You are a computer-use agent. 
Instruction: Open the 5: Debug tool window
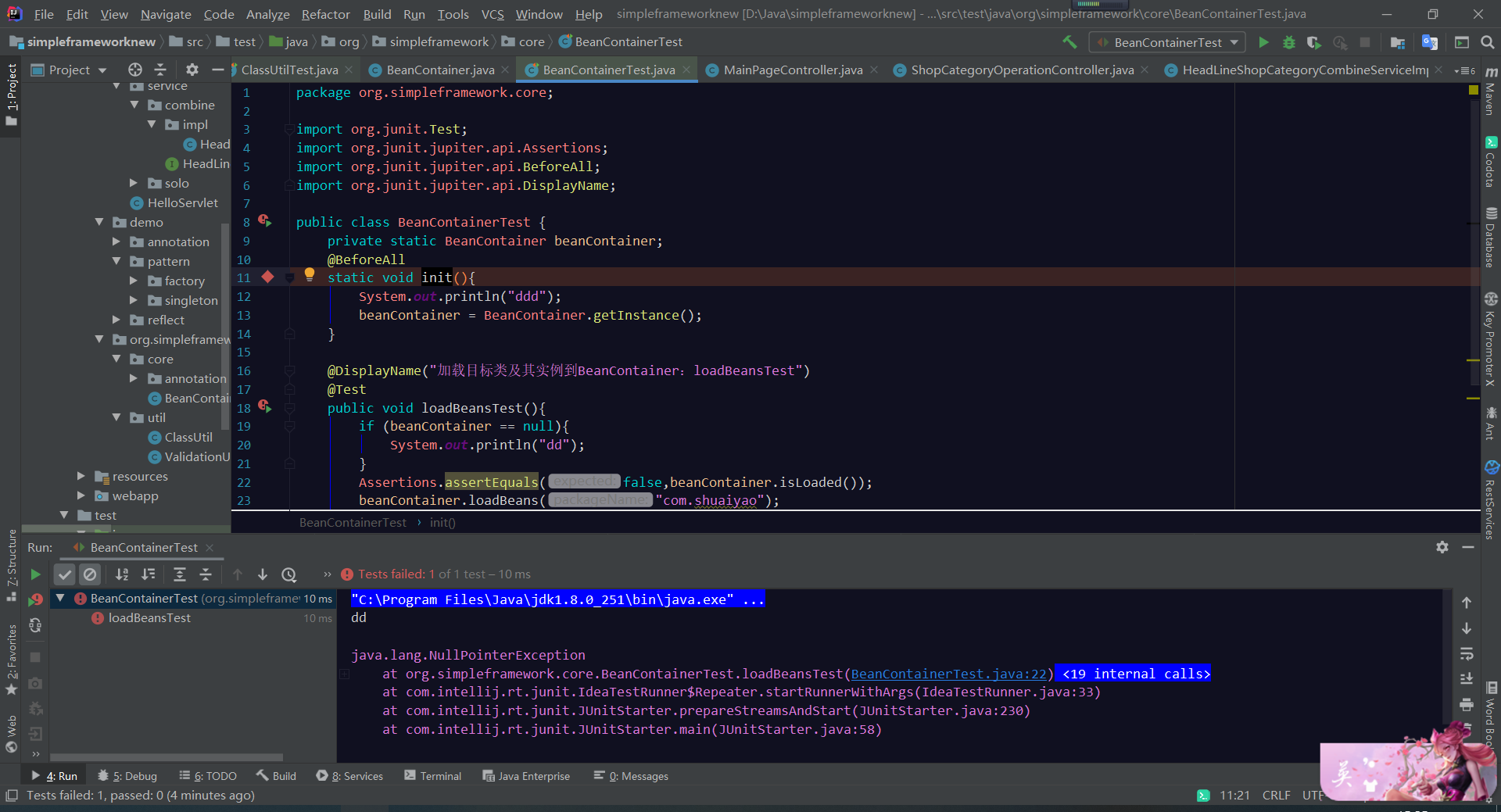click(x=127, y=776)
